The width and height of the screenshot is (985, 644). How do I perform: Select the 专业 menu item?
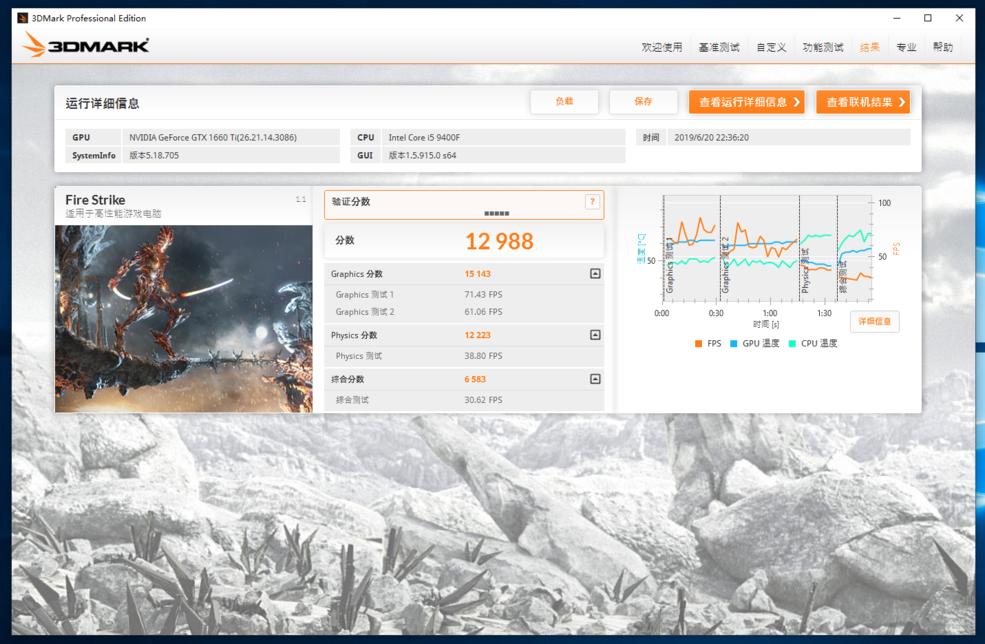[904, 46]
